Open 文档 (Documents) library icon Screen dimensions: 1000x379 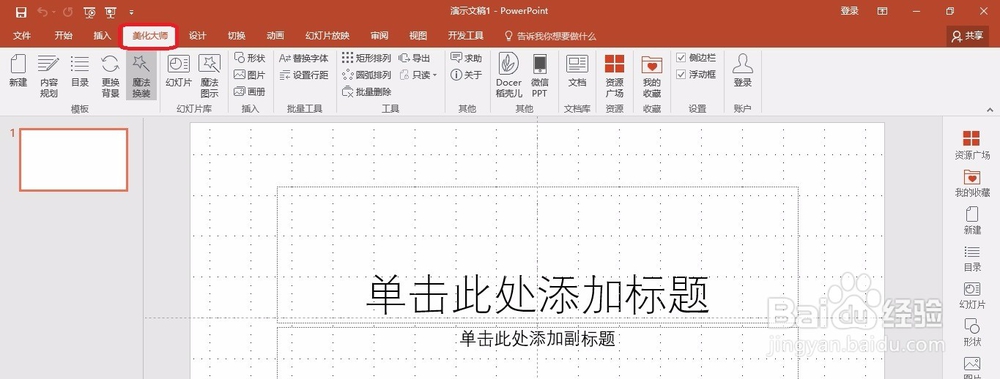pos(577,71)
